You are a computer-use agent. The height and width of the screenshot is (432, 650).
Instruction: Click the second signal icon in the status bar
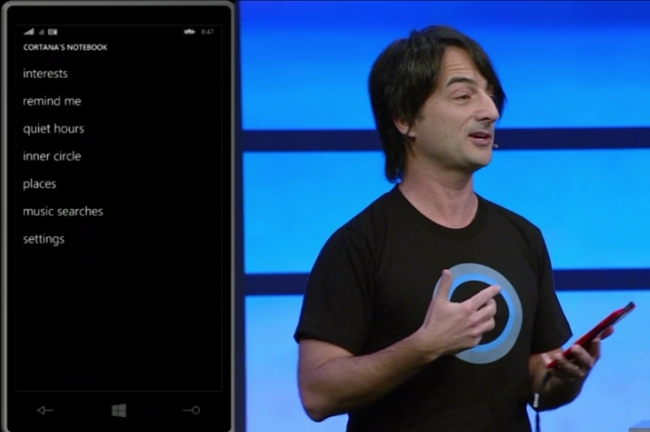click(x=42, y=32)
